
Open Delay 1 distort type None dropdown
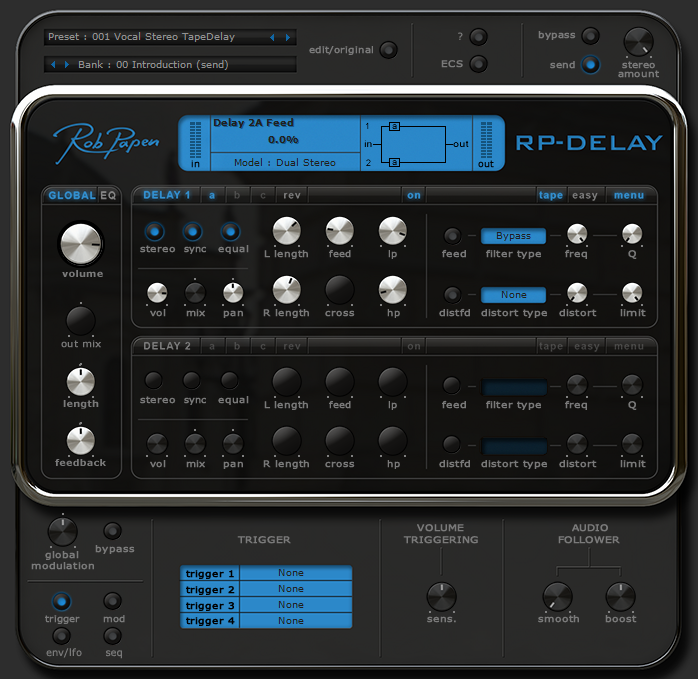(513, 295)
